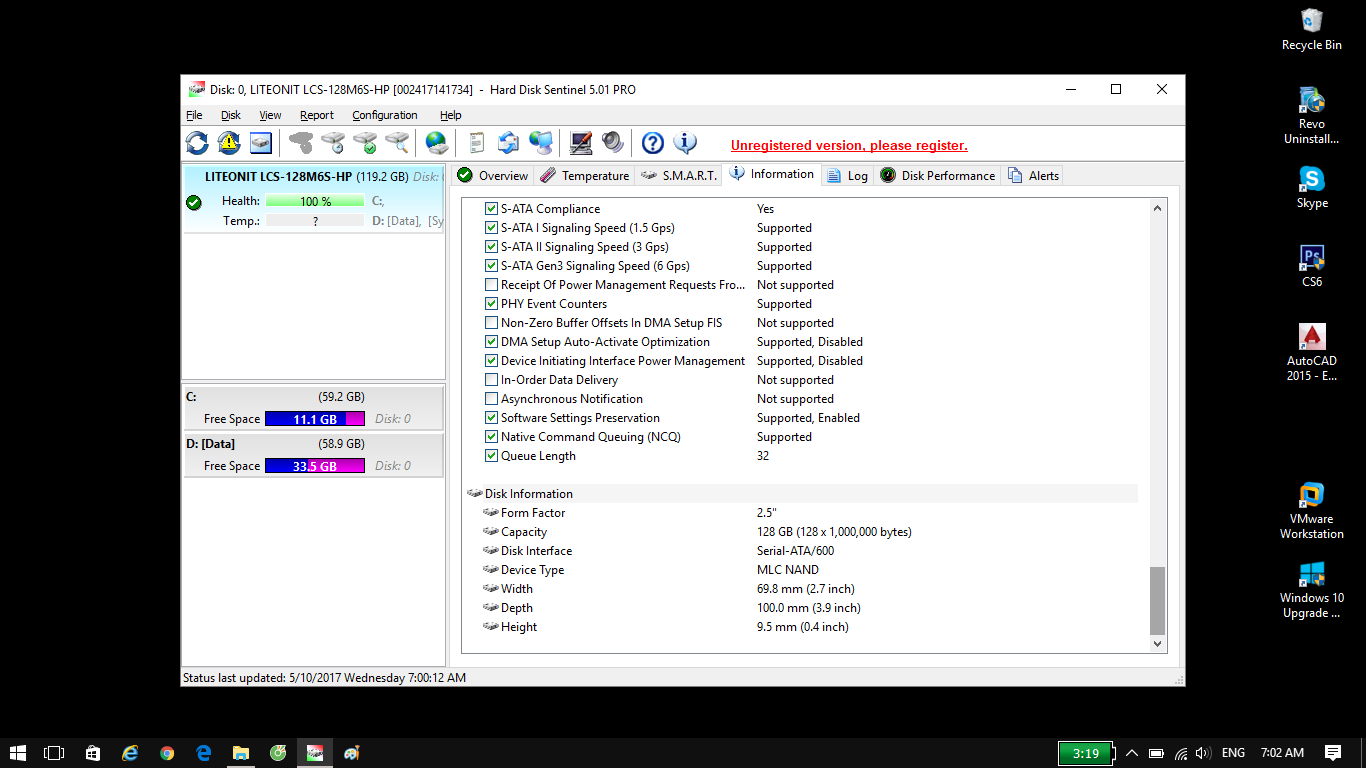The height and width of the screenshot is (768, 1366).
Task: Click the refresh with warning triangle icon
Action: pyautogui.click(x=229, y=143)
